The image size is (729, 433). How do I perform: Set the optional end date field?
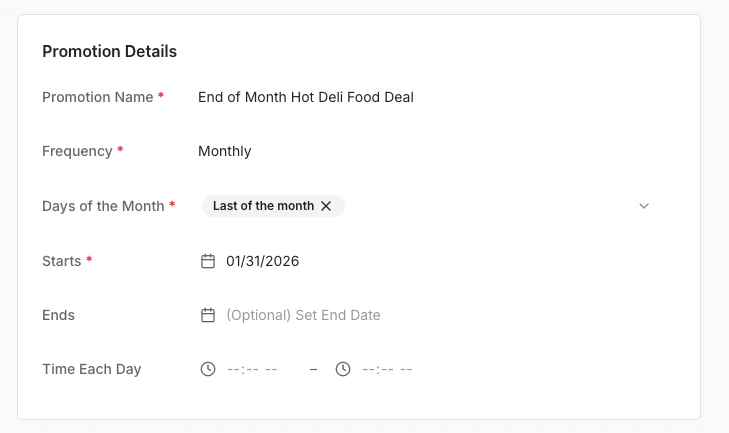pyautogui.click(x=303, y=315)
